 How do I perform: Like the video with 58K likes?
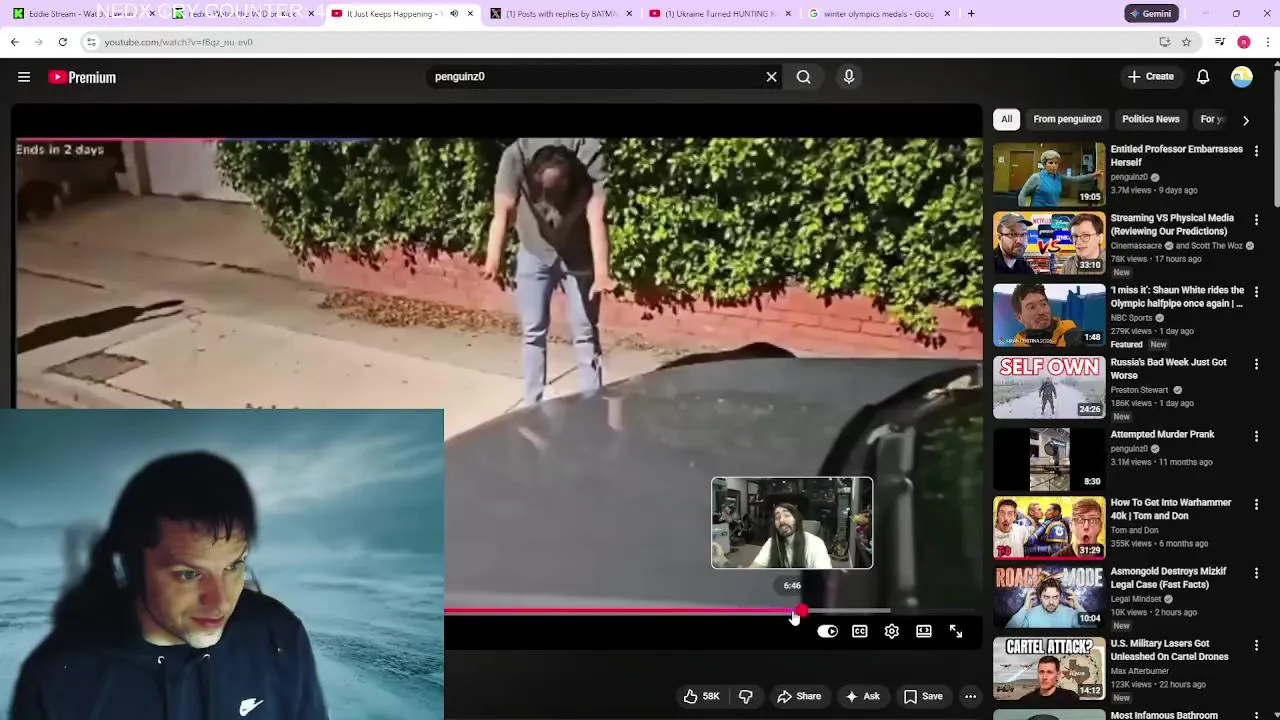(701, 696)
